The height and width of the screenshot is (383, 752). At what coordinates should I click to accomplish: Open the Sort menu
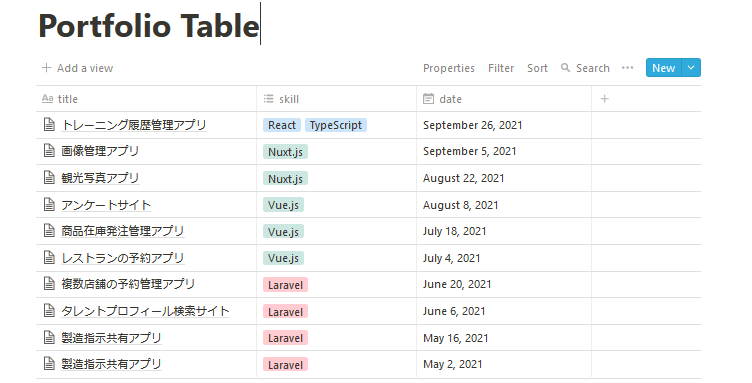(537, 68)
